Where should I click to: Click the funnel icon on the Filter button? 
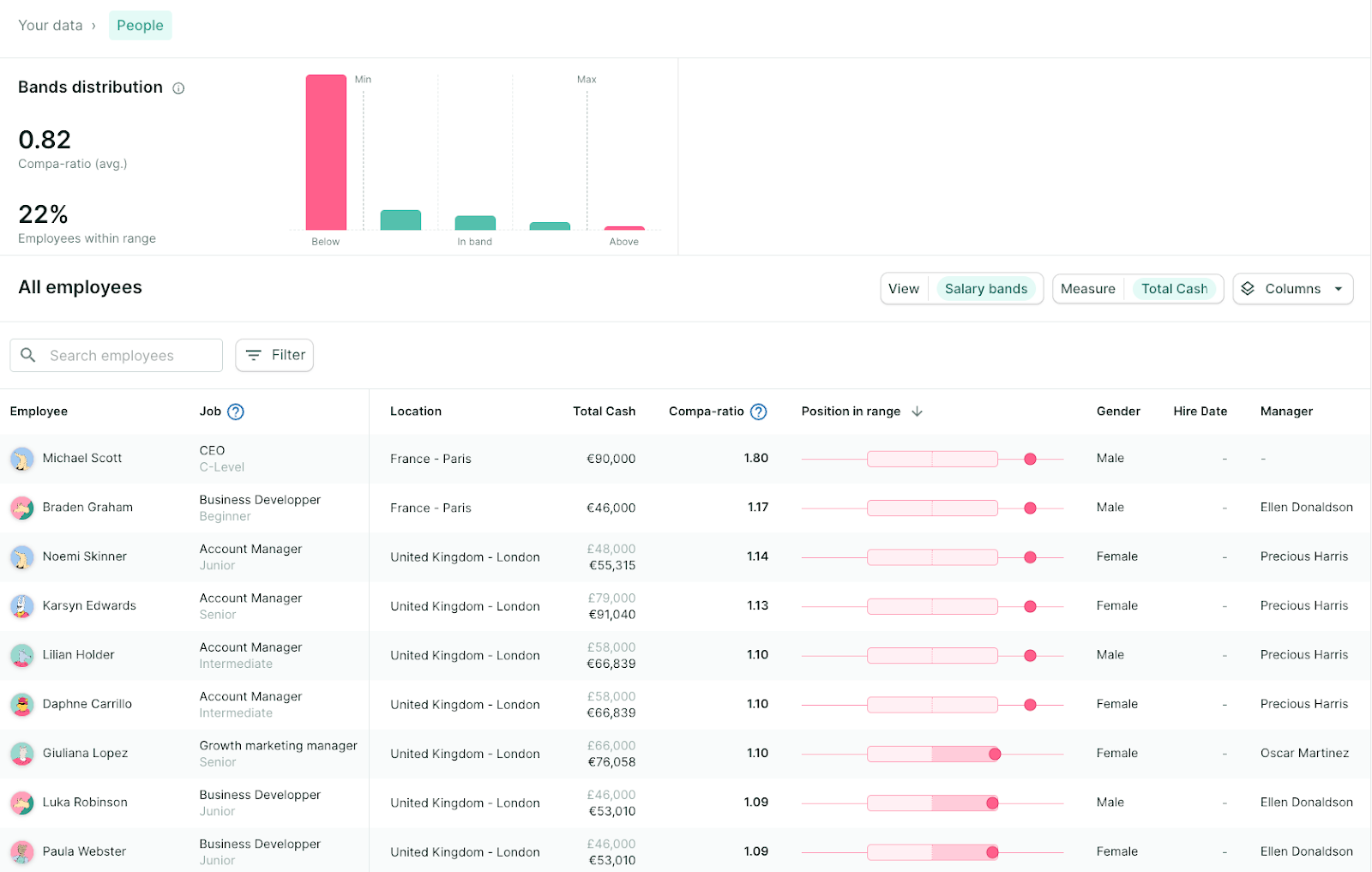click(253, 355)
